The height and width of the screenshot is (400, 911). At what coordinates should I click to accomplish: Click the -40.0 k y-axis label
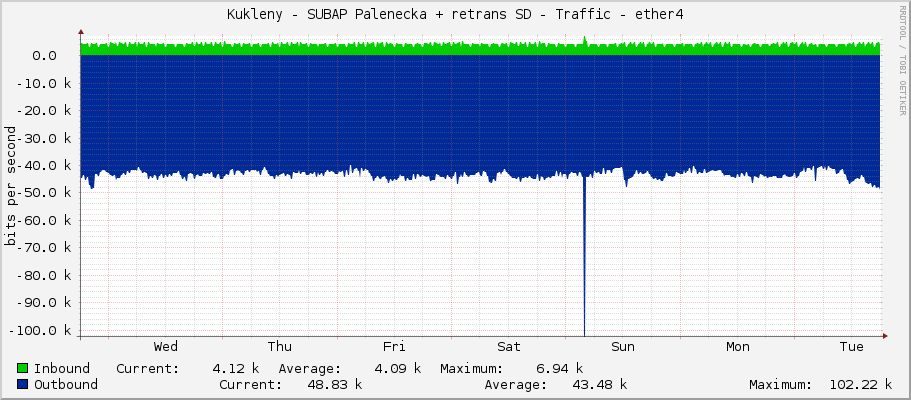44,166
